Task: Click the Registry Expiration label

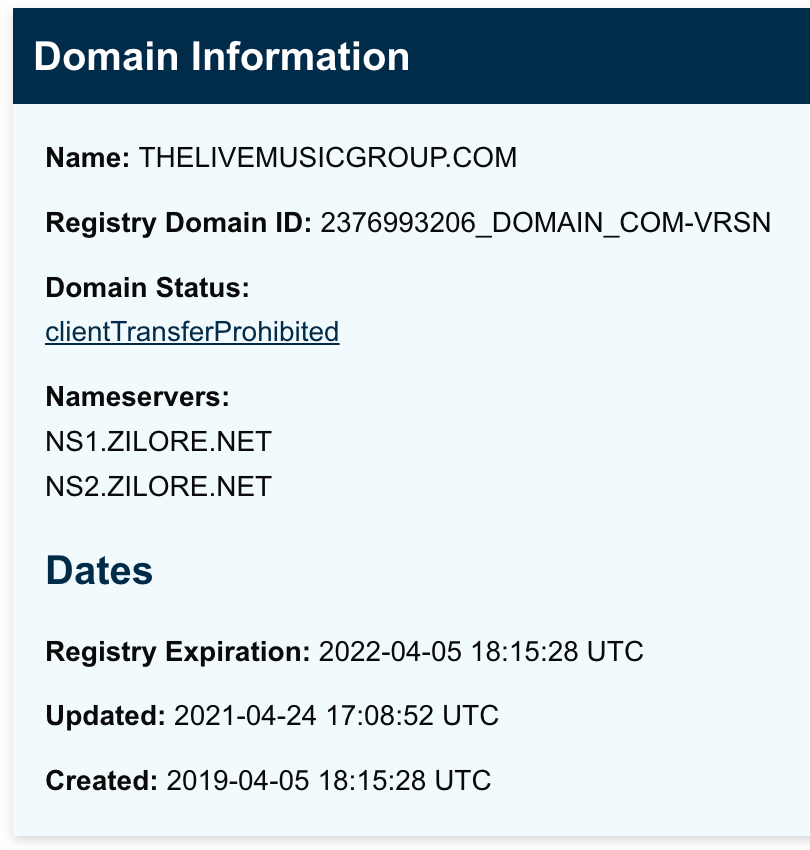Action: (178, 652)
